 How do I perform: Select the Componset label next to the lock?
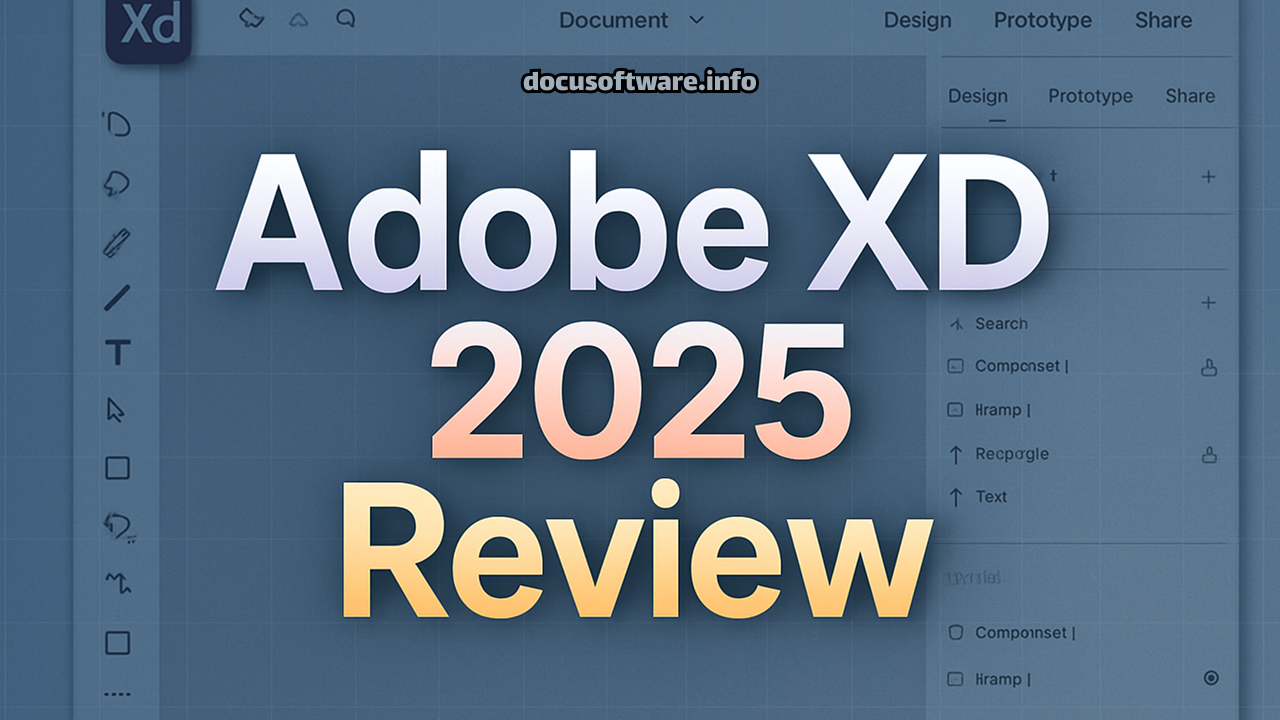coord(1021,367)
